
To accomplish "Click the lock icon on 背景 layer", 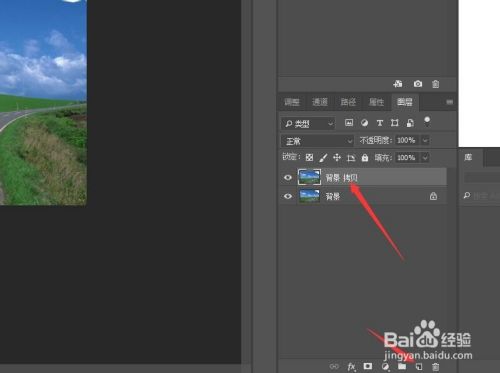I will tap(433, 196).
